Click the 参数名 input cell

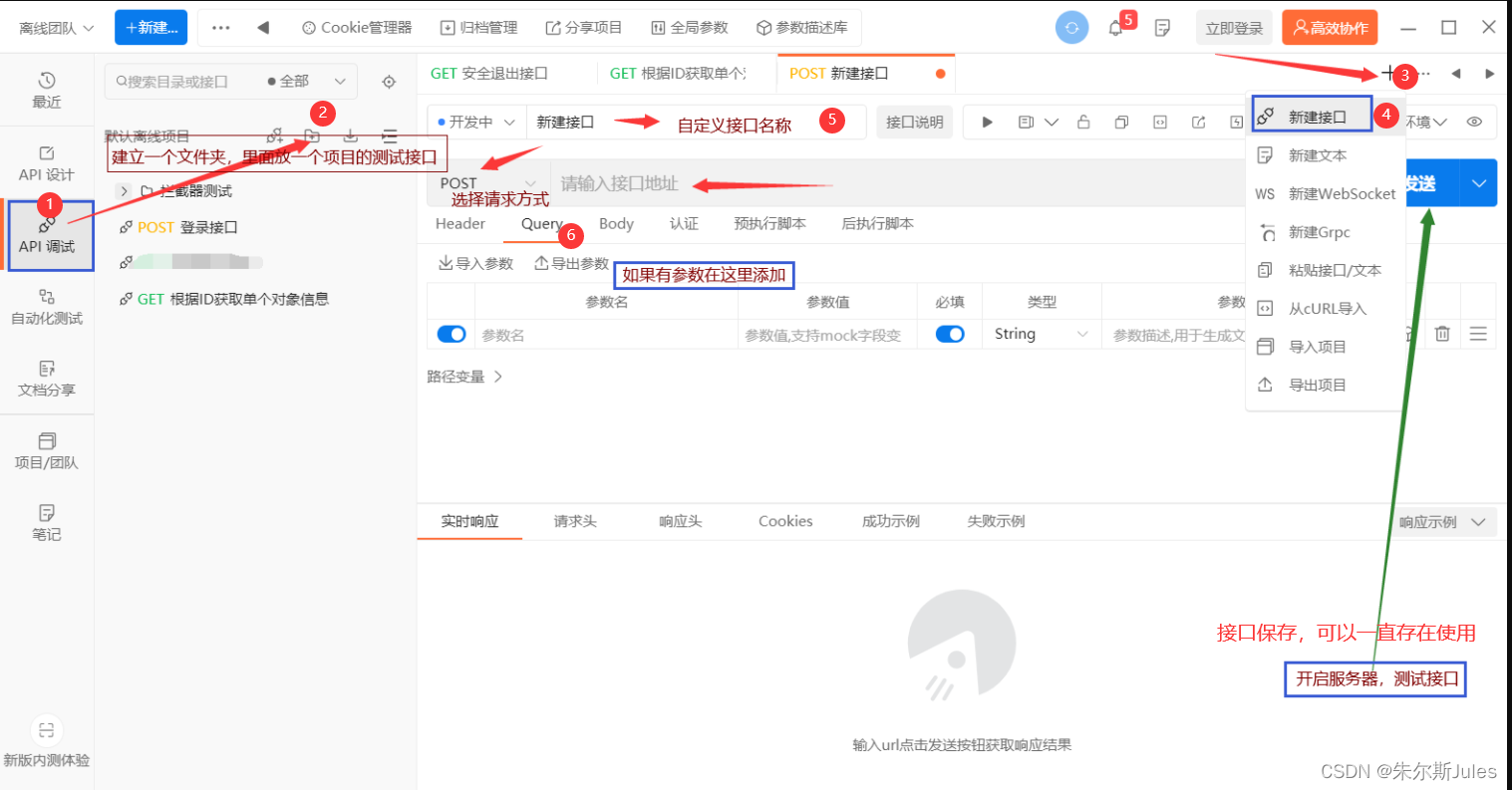pyautogui.click(x=606, y=336)
